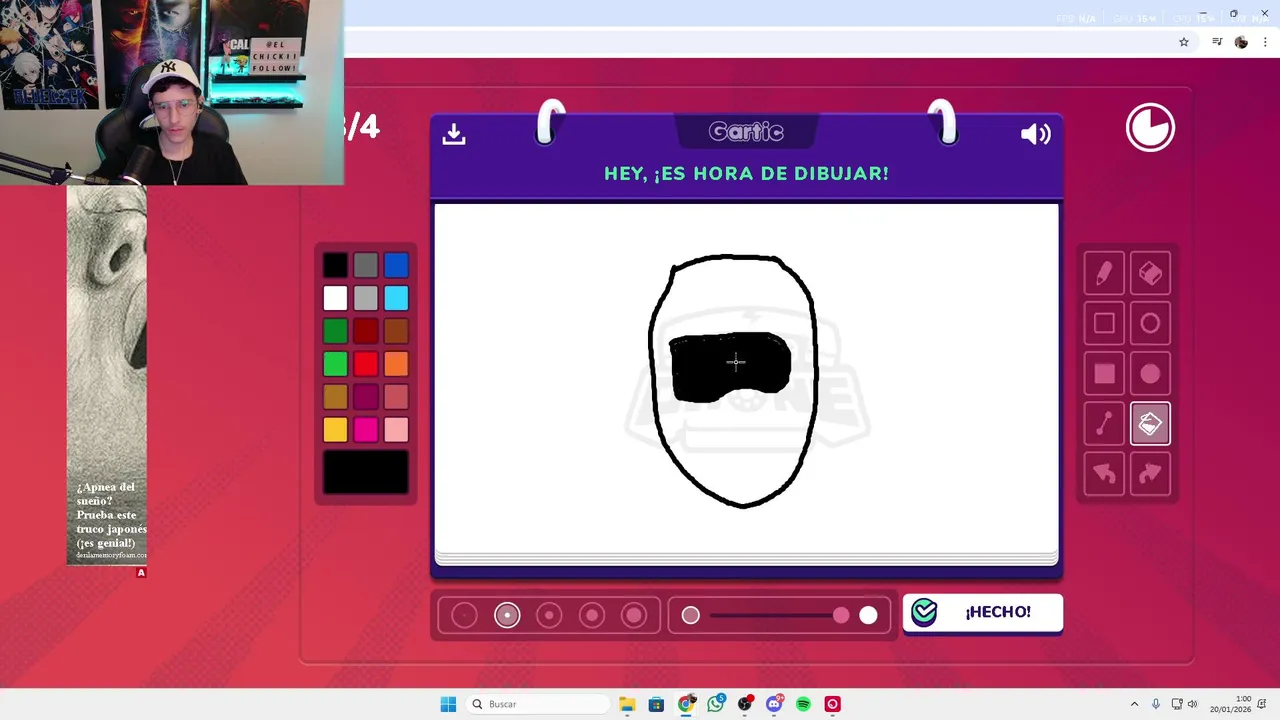Pick the black color swatch
Screen dimensions: 1280x720
pyautogui.click(x=335, y=265)
